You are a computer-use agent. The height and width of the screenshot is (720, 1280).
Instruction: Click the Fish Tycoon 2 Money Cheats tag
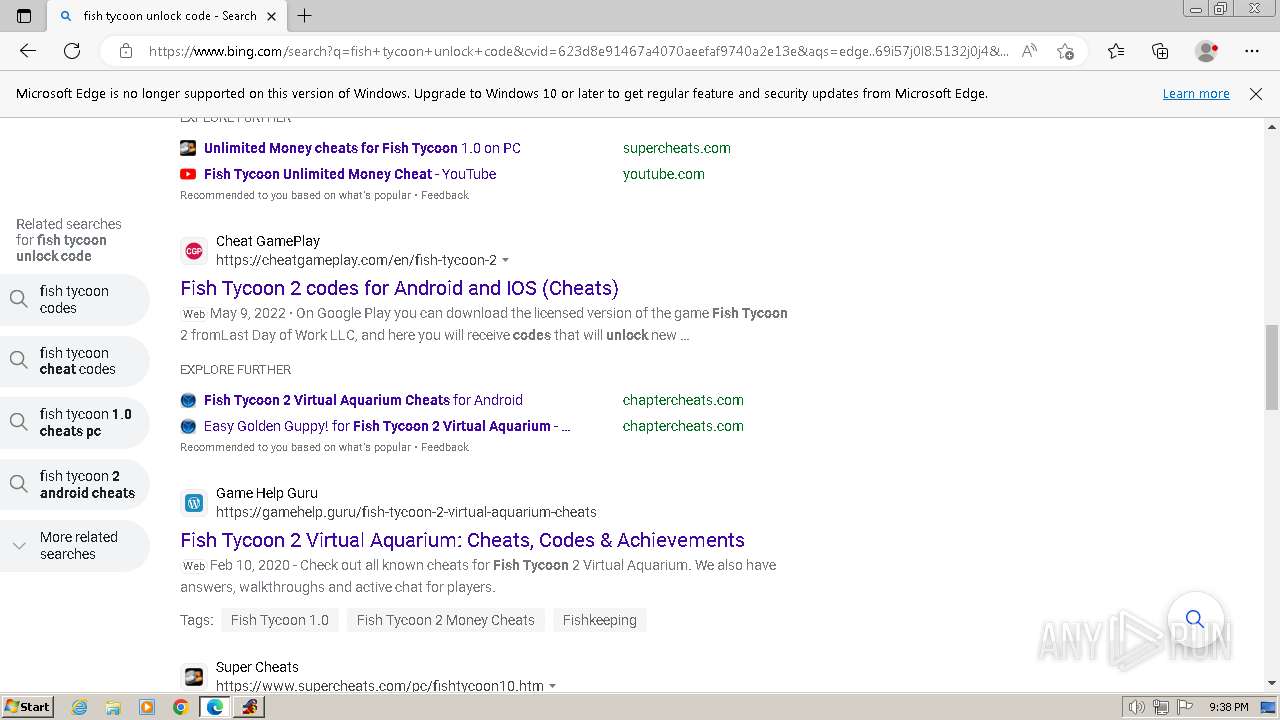(x=446, y=620)
